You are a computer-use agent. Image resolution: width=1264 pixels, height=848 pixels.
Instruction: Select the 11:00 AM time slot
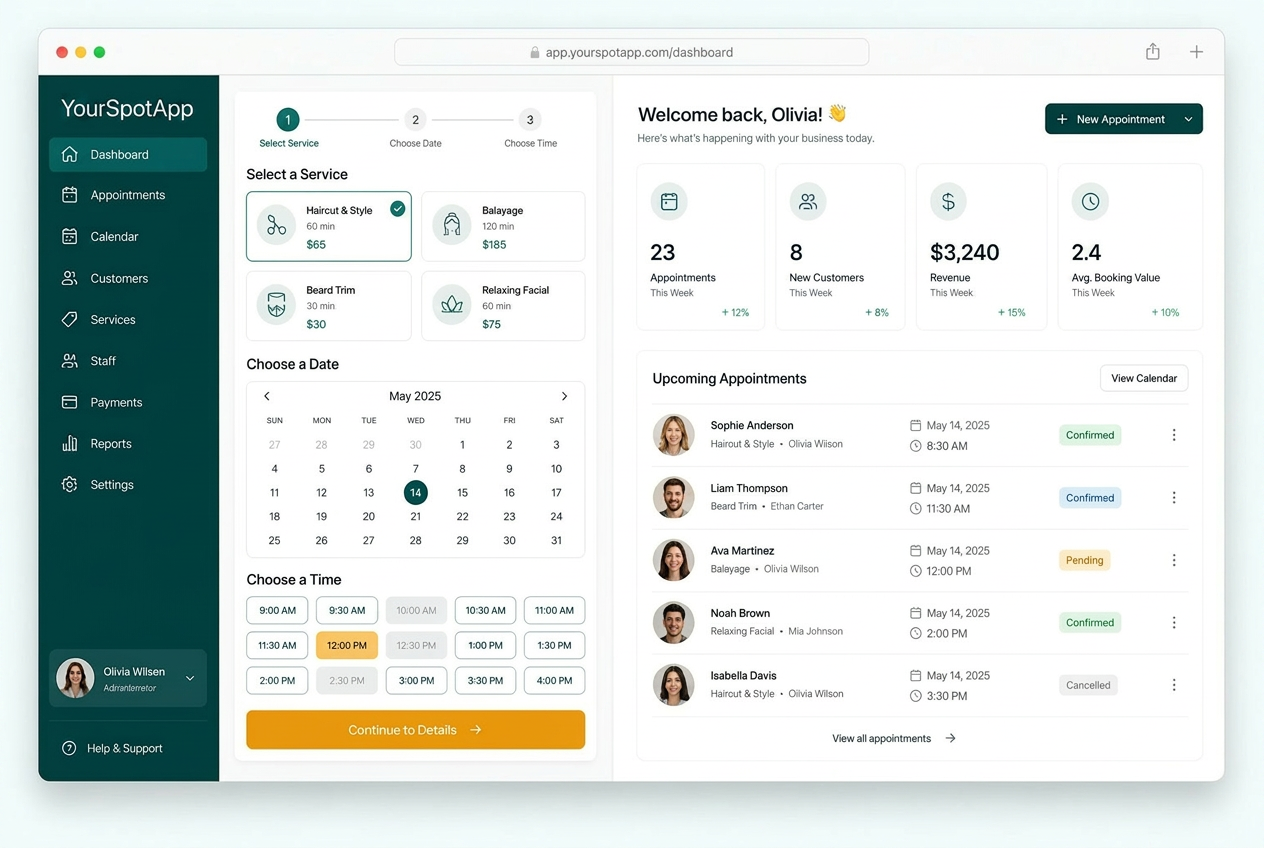(554, 610)
